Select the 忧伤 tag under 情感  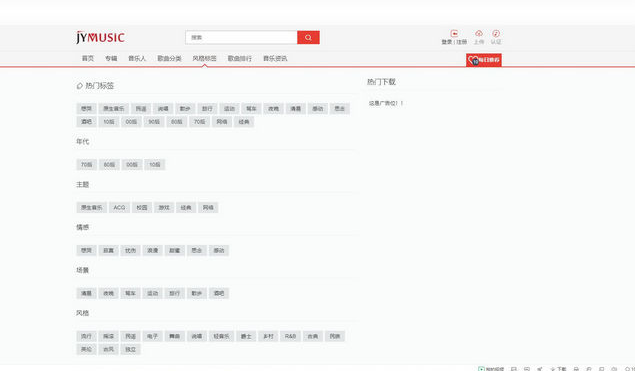130,250
